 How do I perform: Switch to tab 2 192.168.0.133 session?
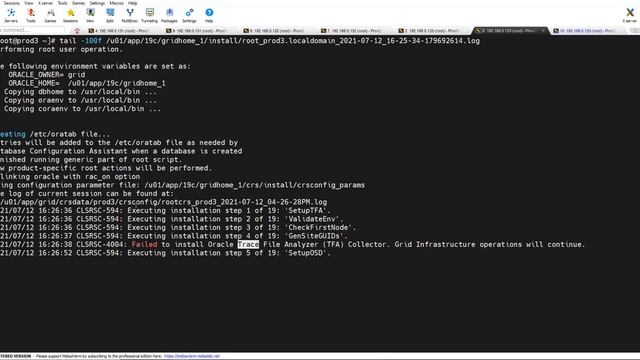[429, 31]
